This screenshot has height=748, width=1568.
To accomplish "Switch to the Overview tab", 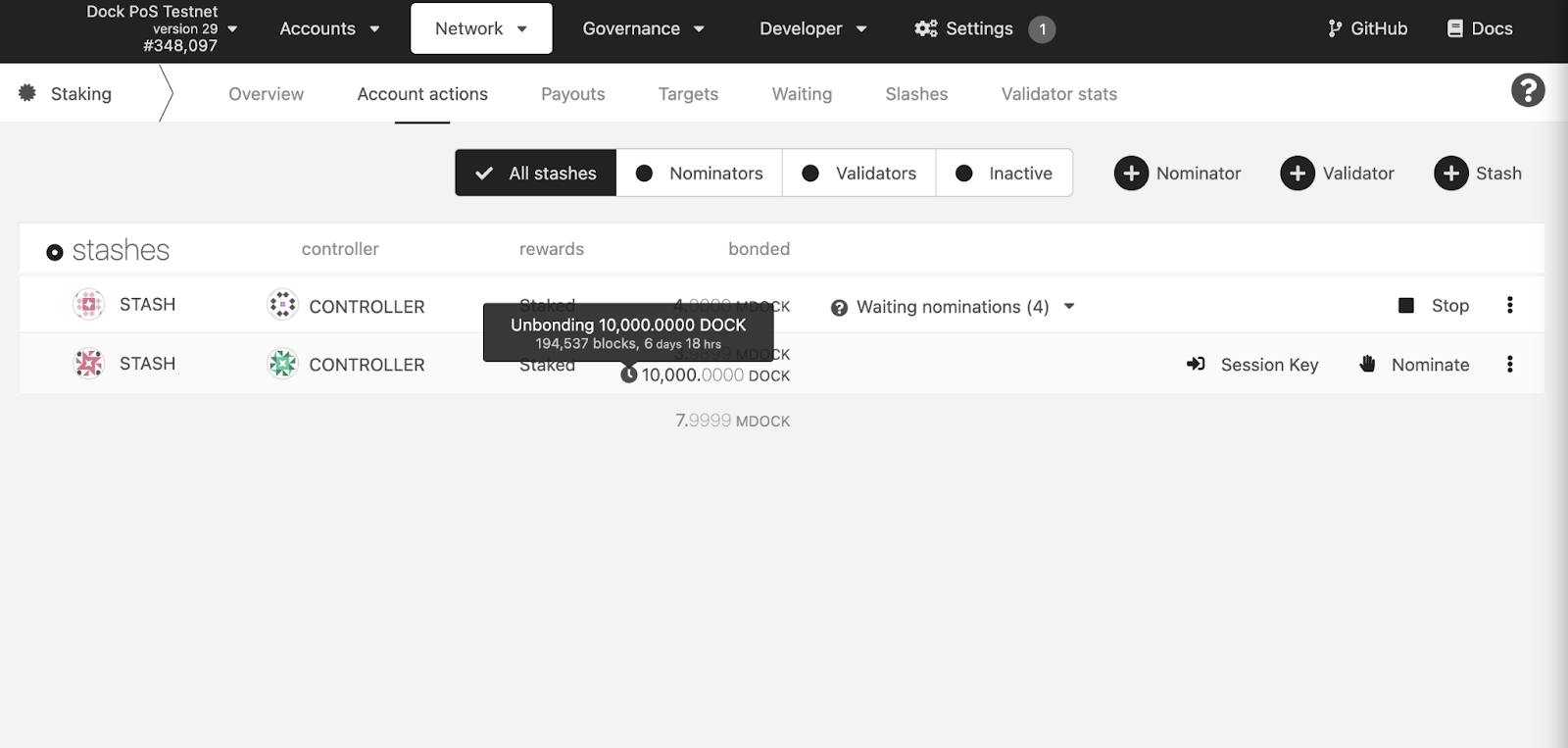I will 266,94.
